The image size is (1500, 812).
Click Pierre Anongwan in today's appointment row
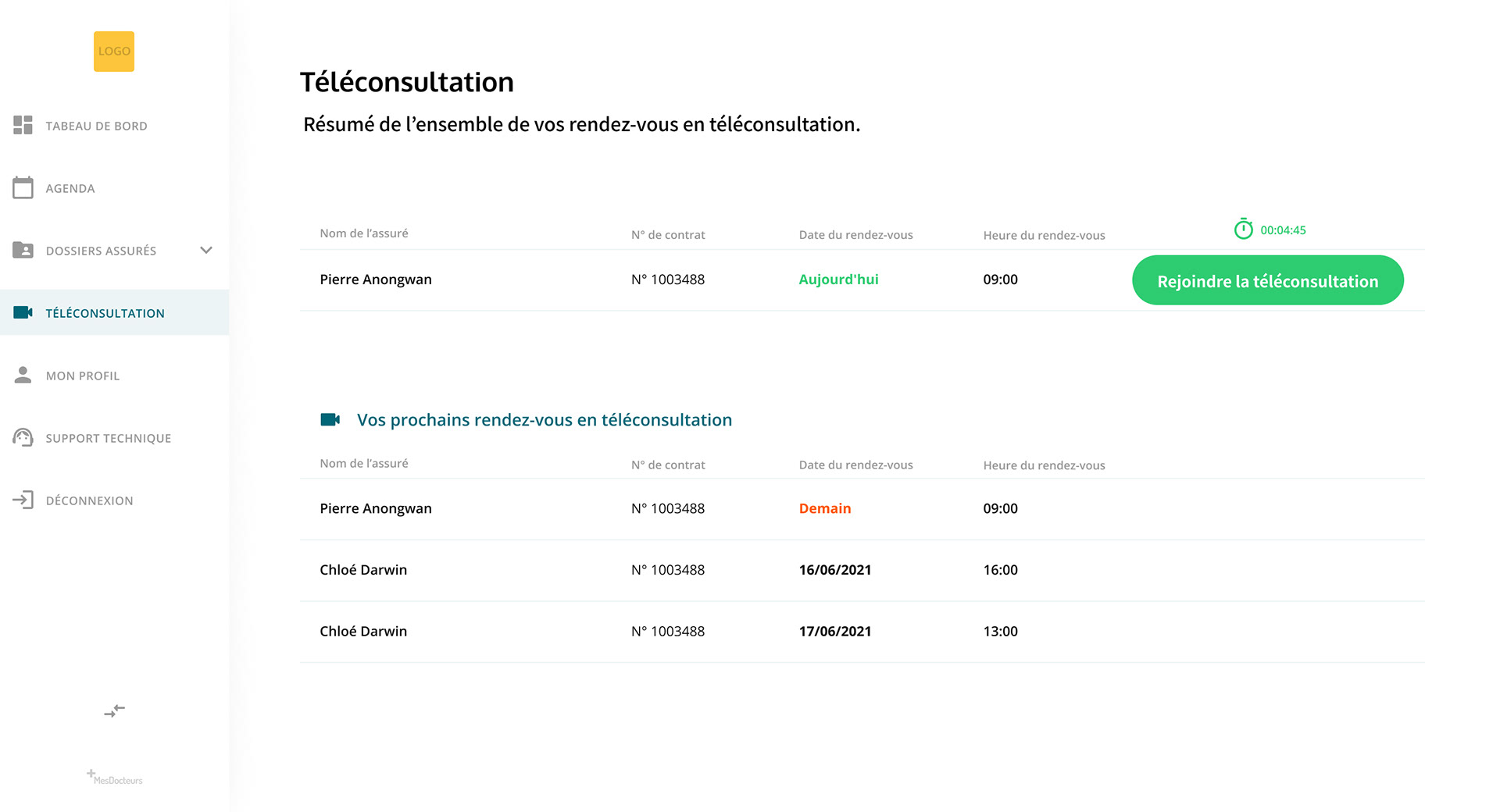click(x=376, y=280)
